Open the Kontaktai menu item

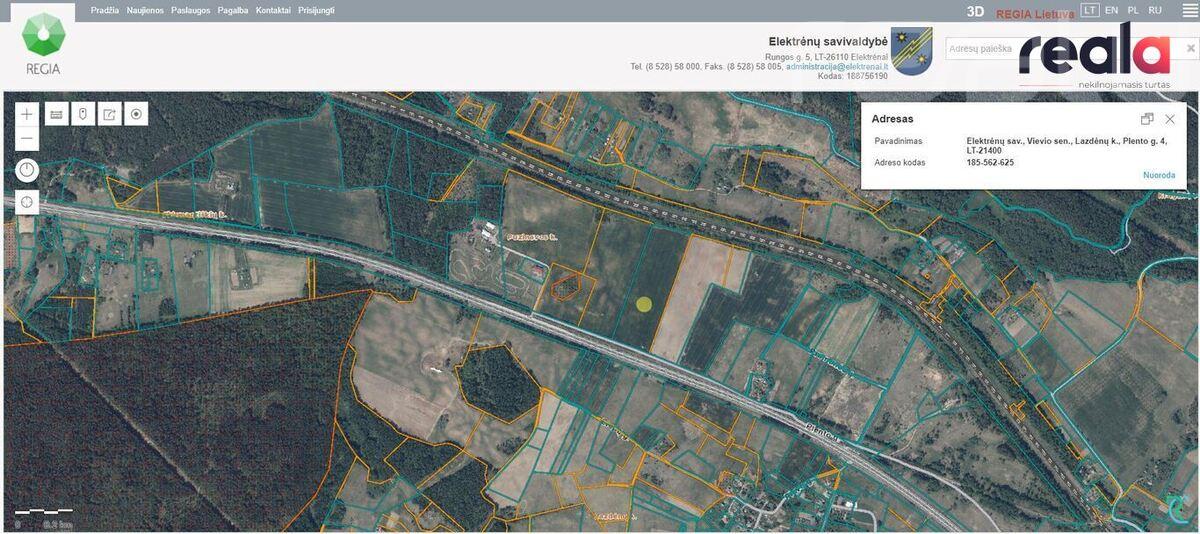[x=273, y=10]
